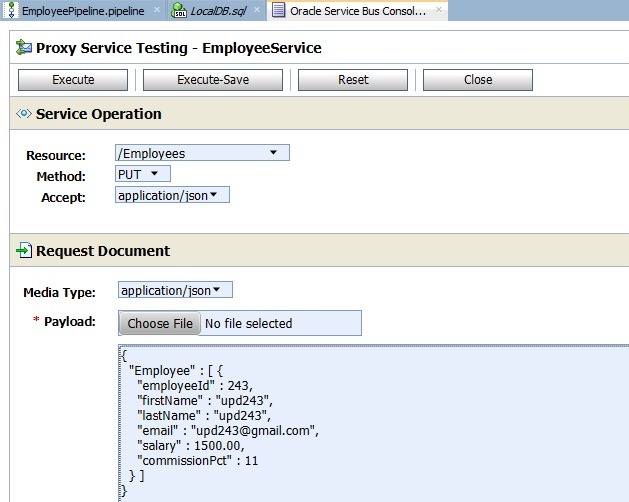Click Choose File for the payload
The height and width of the screenshot is (502, 629).
160,323
